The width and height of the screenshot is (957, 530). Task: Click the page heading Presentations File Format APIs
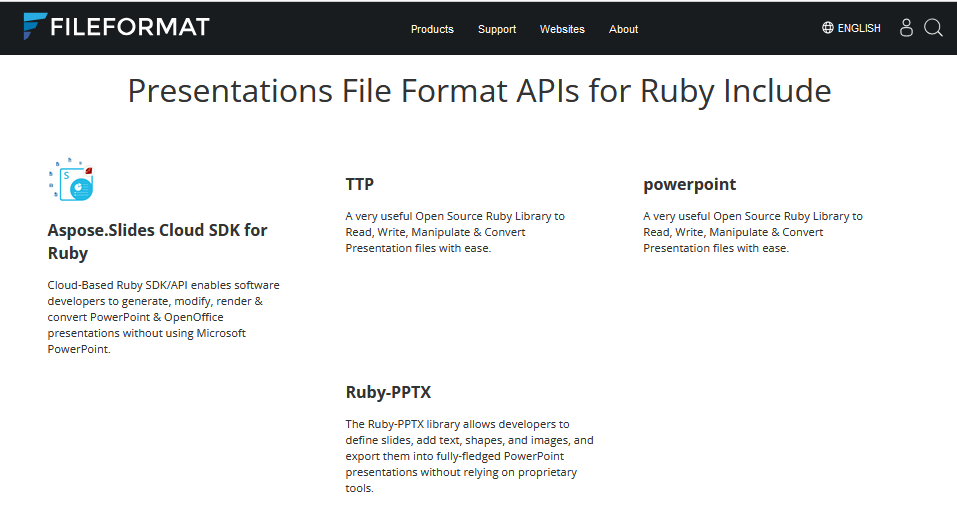479,91
